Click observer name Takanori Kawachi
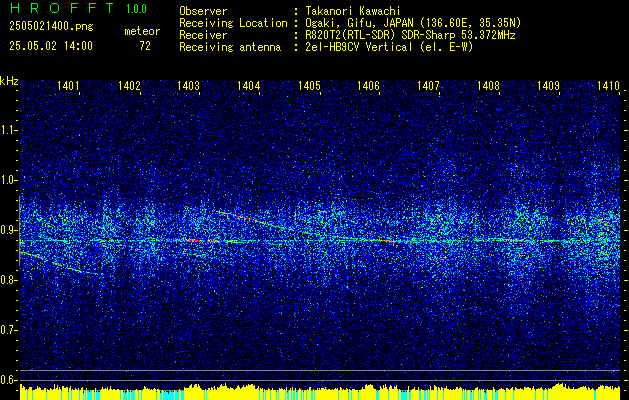Image resolution: width=629 pixels, height=400 pixels. (353, 11)
